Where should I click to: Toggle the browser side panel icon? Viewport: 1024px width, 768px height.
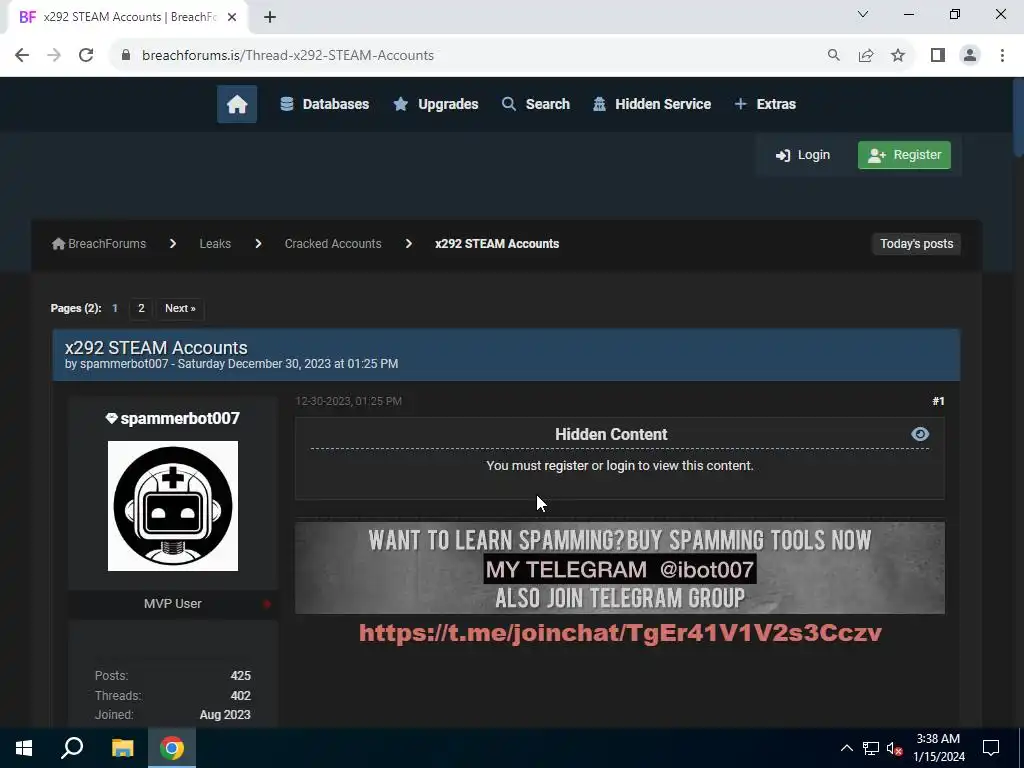(937, 55)
